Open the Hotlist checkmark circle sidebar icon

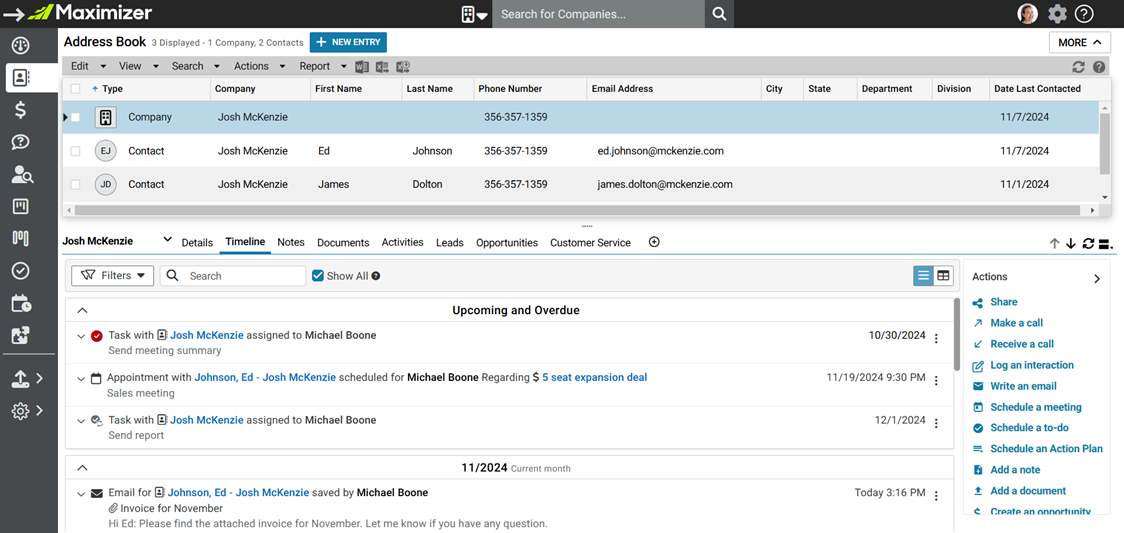21,270
